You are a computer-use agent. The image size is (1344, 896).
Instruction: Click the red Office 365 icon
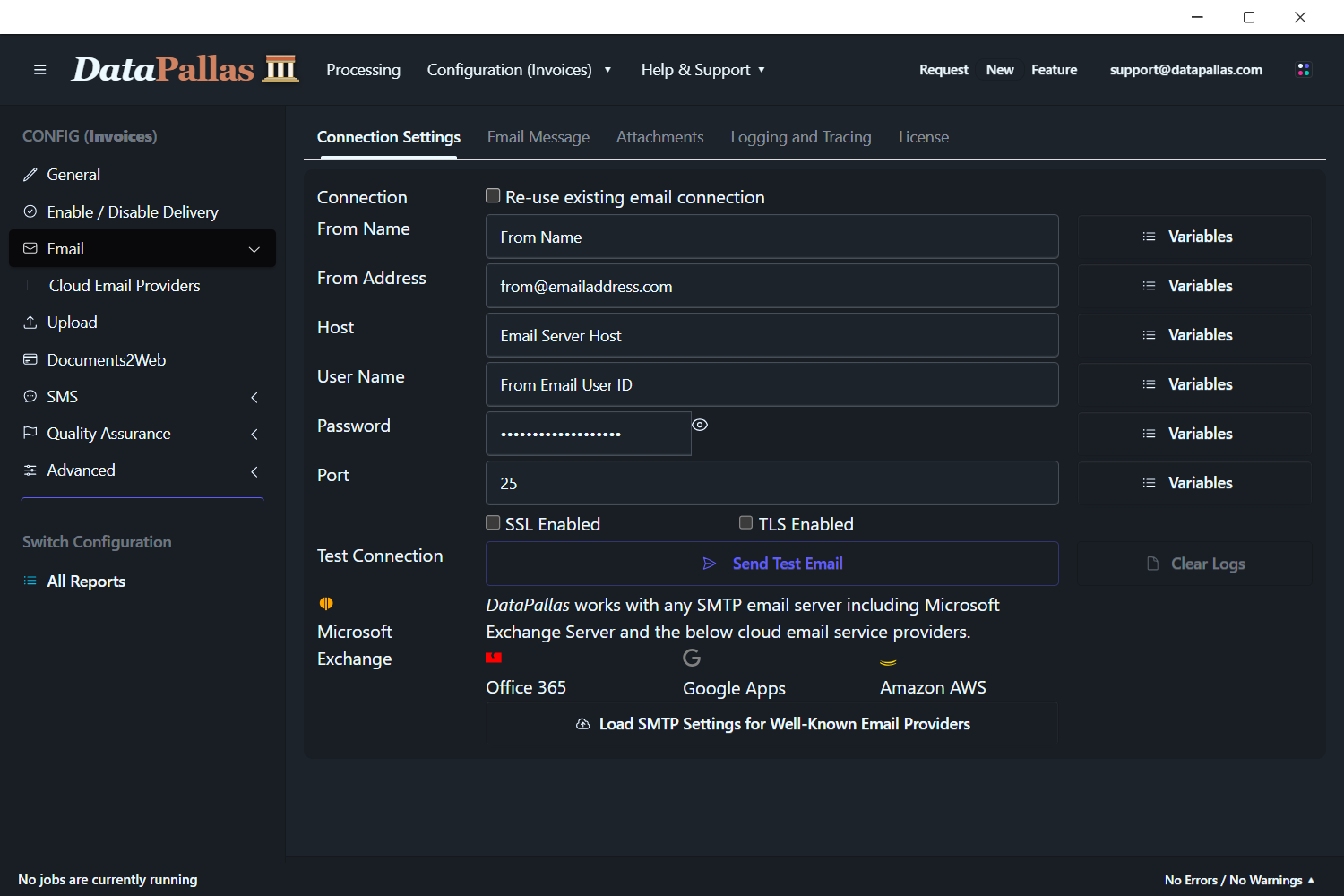494,658
